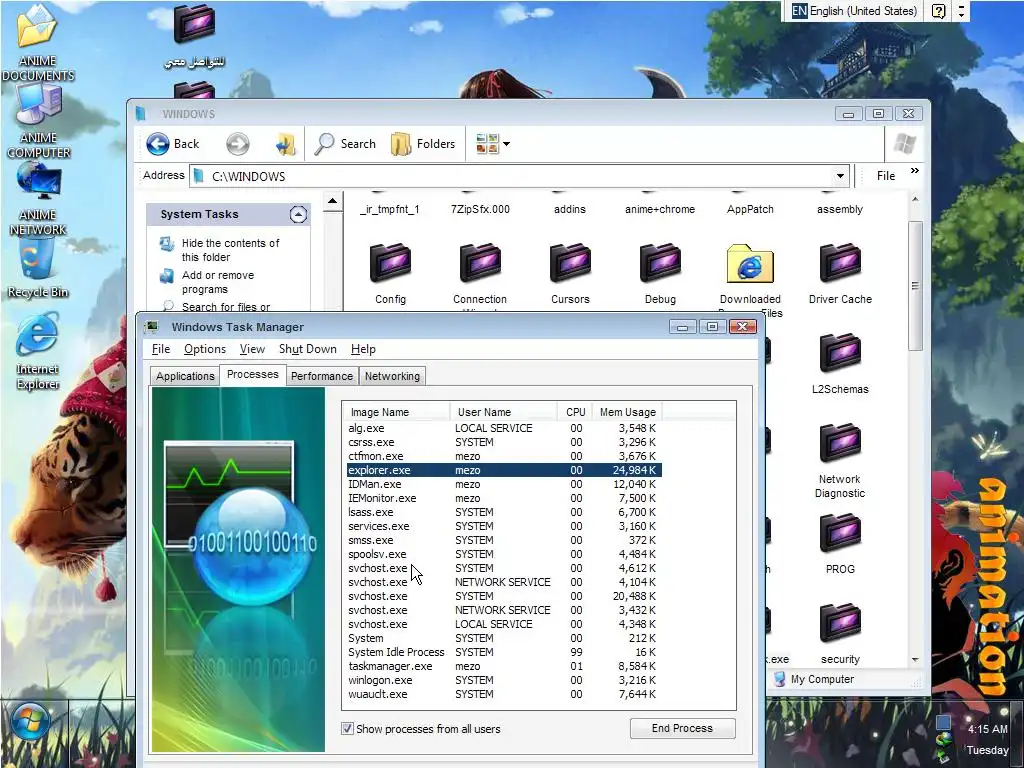
Task: Open the Options menu in Task Manager
Action: (204, 349)
